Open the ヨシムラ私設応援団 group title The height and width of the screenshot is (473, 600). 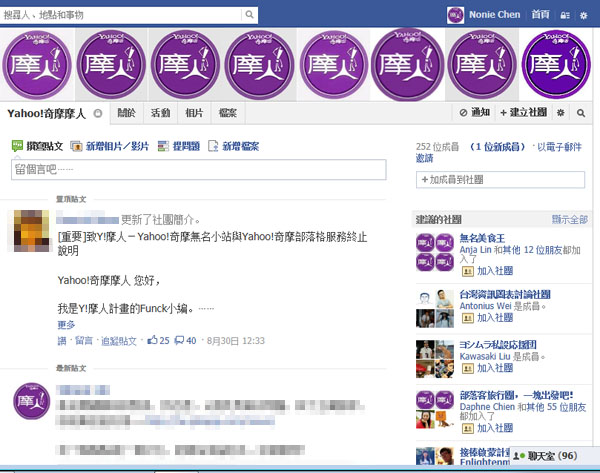[498, 344]
